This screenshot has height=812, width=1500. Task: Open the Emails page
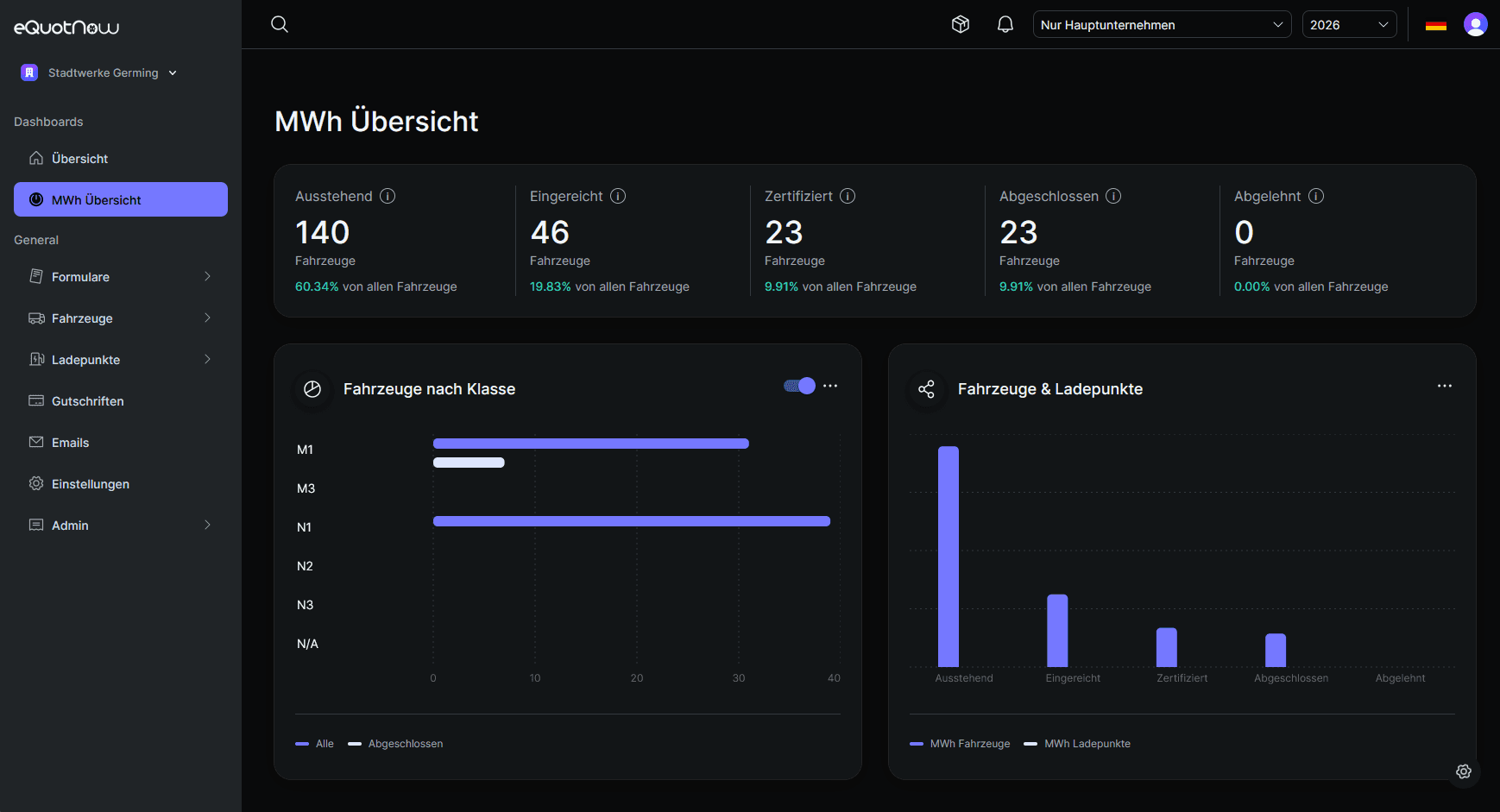(x=121, y=442)
